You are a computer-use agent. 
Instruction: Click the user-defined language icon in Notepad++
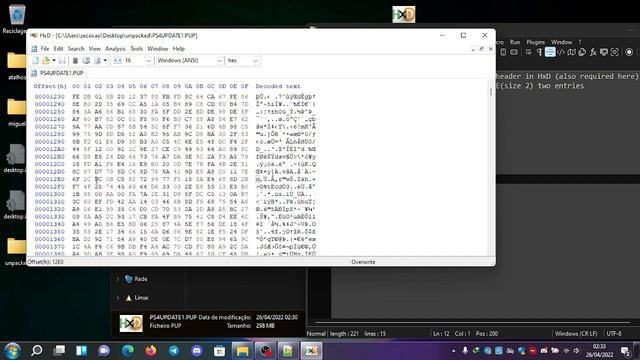(561, 52)
